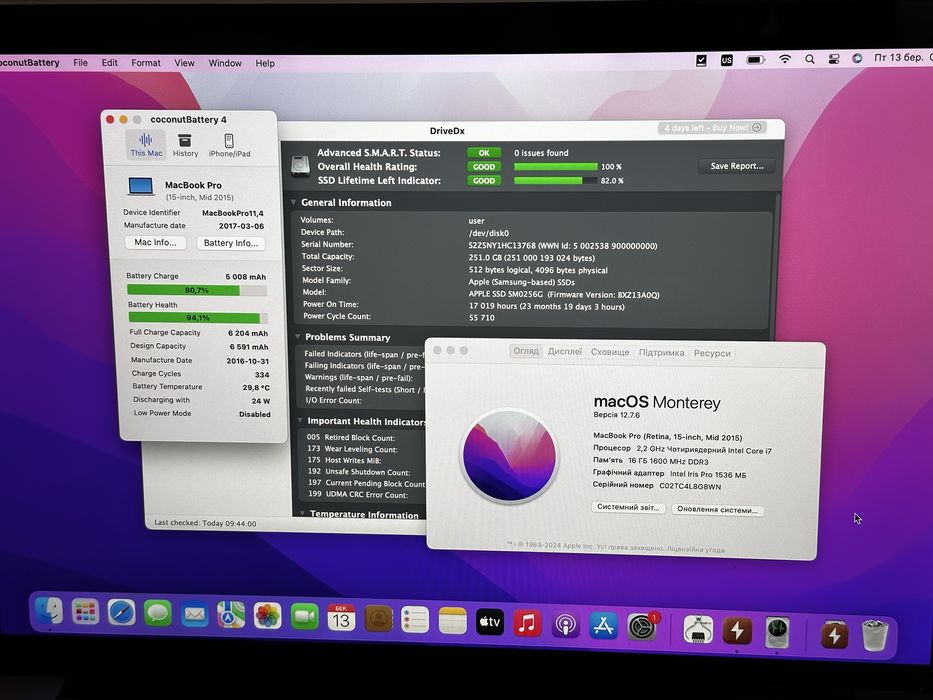Open Control Center from the menu bar

(834, 59)
